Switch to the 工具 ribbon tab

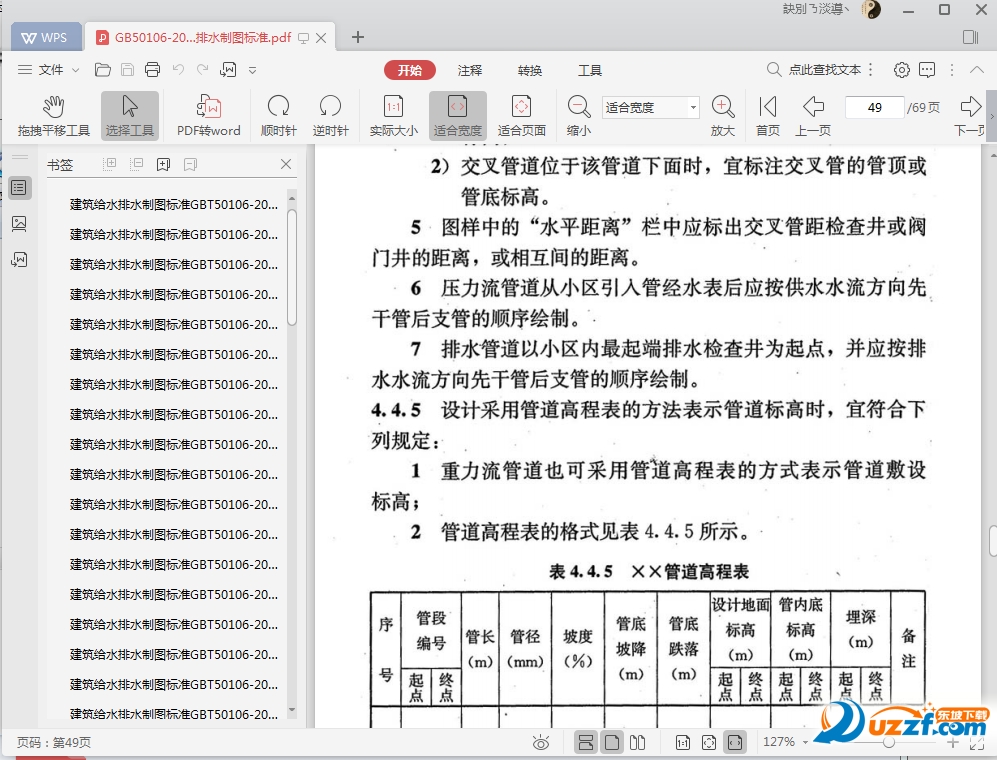click(589, 70)
